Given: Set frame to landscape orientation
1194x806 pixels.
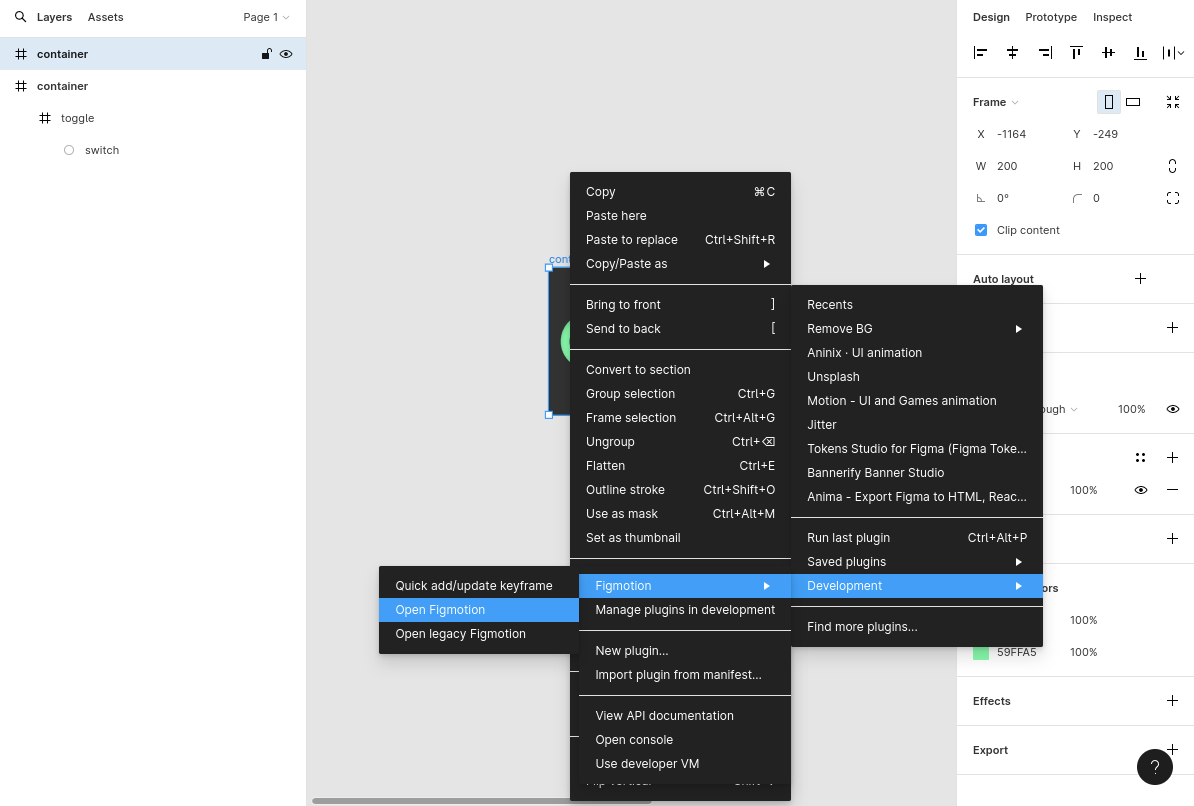Looking at the screenshot, I should [1133, 102].
